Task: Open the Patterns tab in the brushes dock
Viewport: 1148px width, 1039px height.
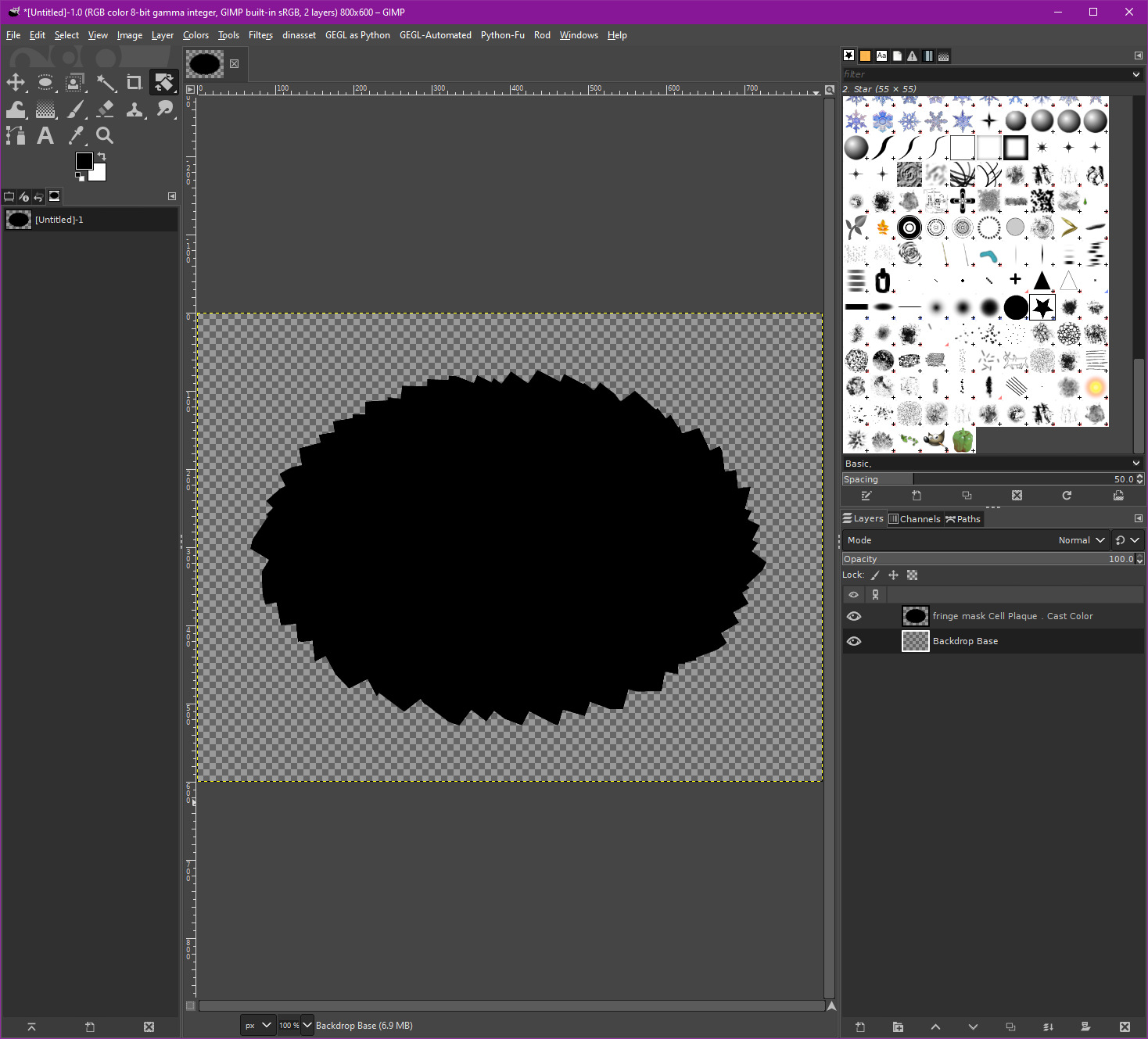Action: [x=865, y=56]
